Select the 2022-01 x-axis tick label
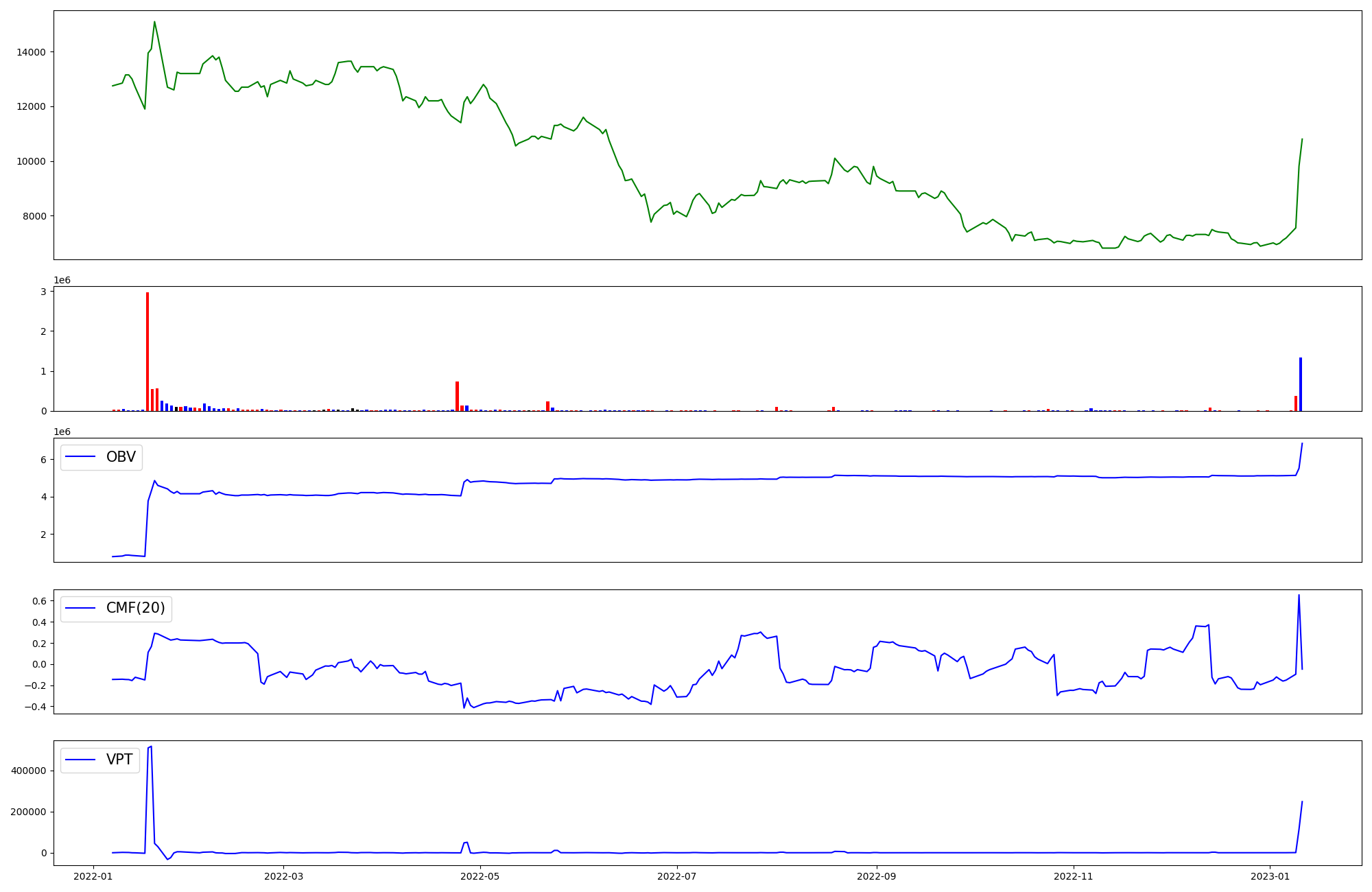The height and width of the screenshot is (892, 1372). pyautogui.click(x=93, y=876)
